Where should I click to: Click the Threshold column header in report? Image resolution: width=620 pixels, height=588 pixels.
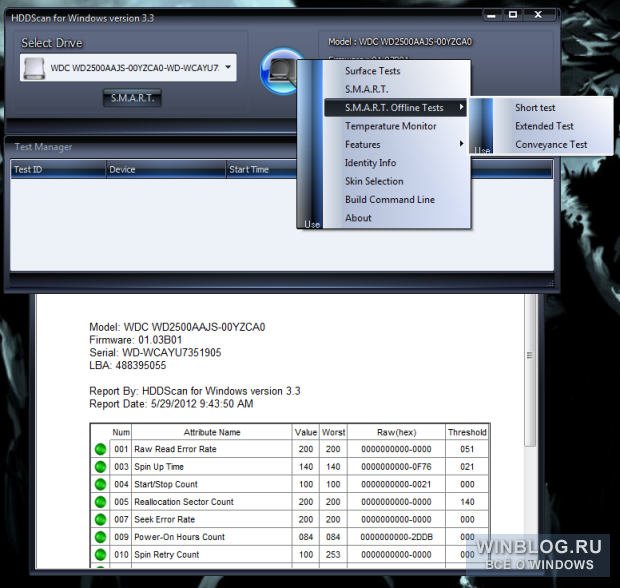click(467, 432)
